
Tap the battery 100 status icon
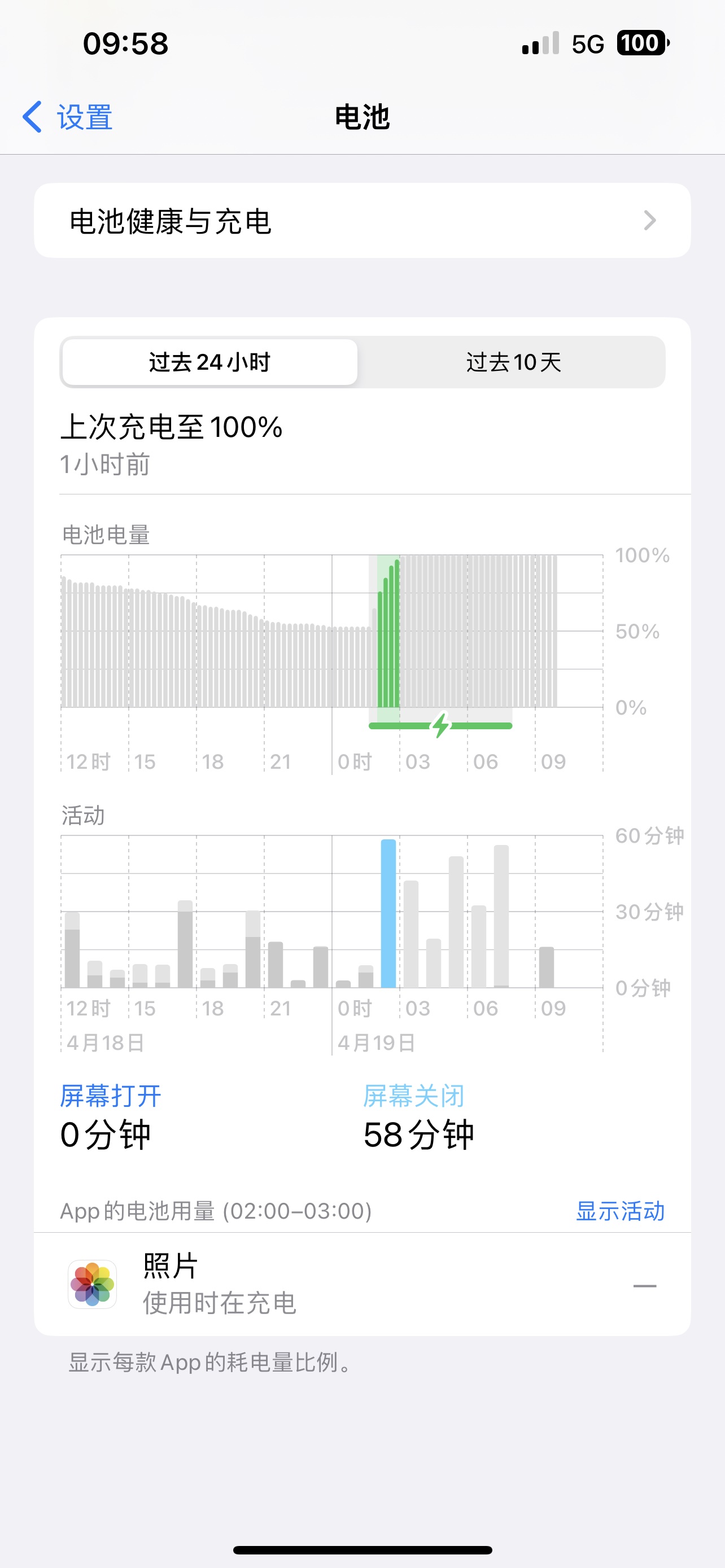642,43
